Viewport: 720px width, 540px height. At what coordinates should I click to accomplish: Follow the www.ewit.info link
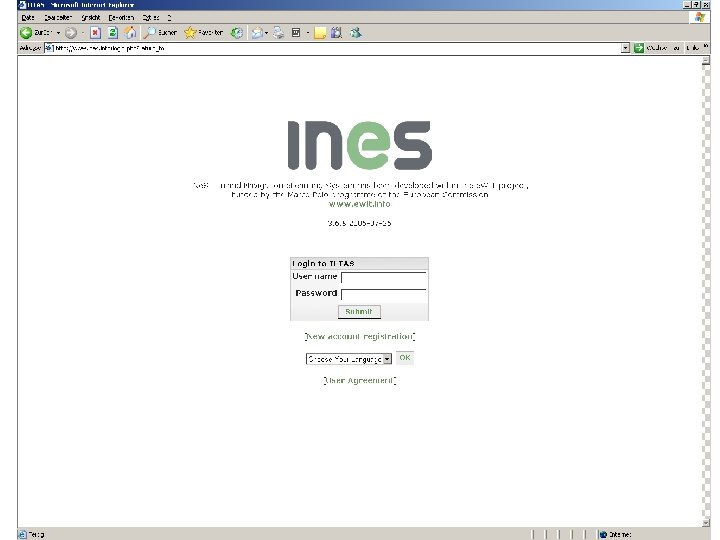pos(360,204)
